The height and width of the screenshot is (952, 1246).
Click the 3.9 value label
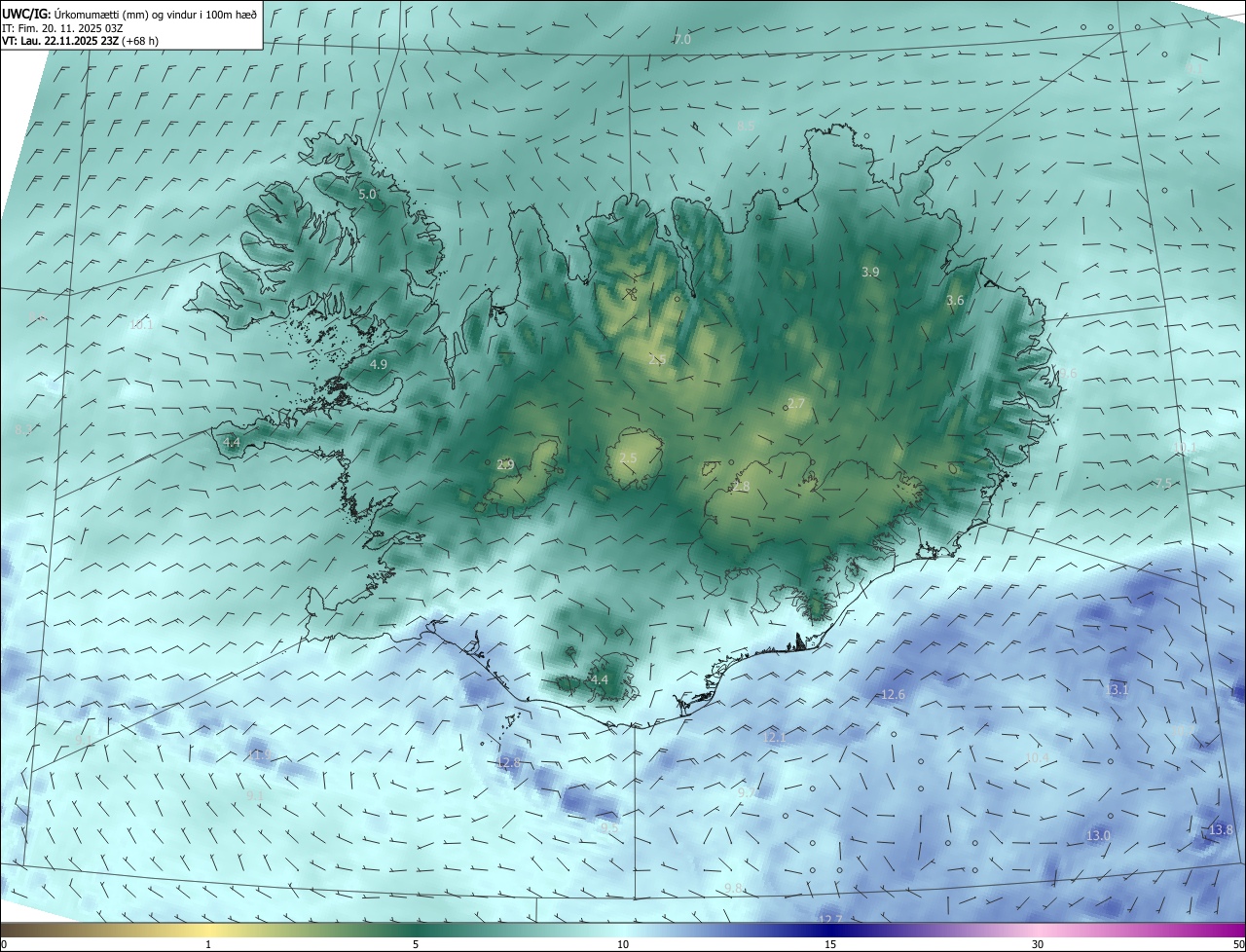(870, 273)
